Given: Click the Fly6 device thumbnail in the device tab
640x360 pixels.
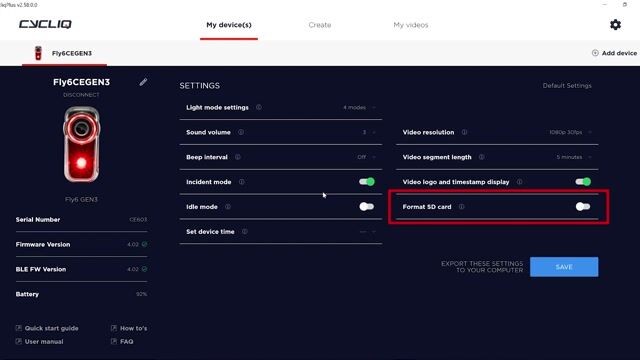Looking at the screenshot, I should pos(38,53).
